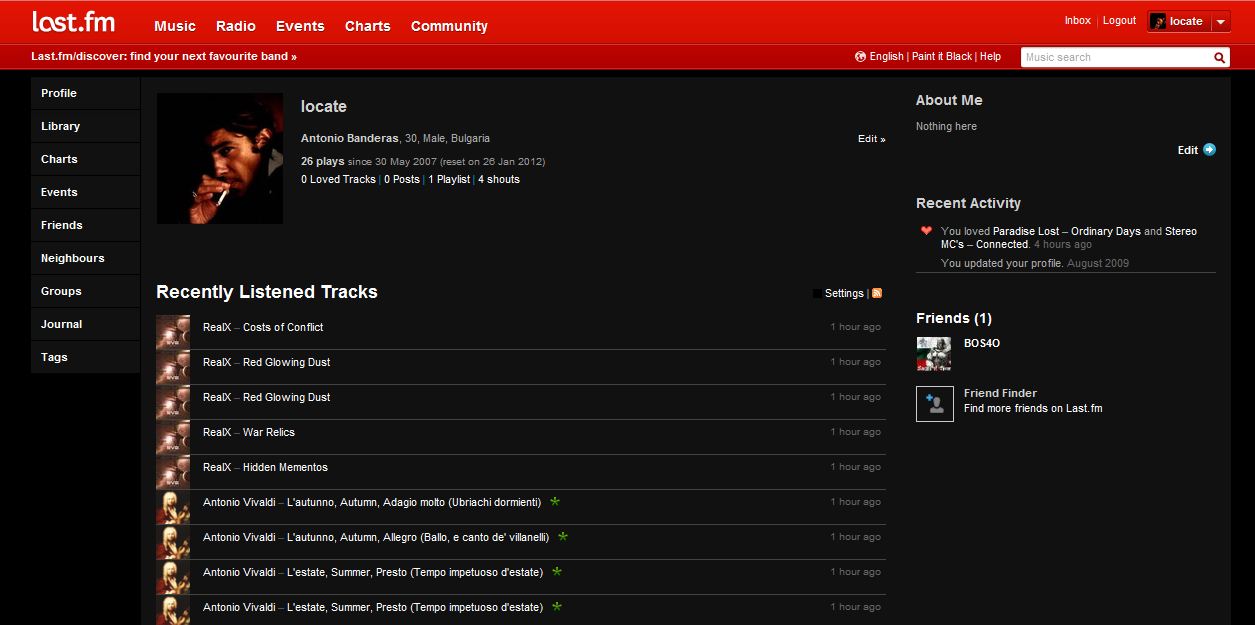Select Tags in the sidebar
The image size is (1255, 625).
tap(86, 357)
